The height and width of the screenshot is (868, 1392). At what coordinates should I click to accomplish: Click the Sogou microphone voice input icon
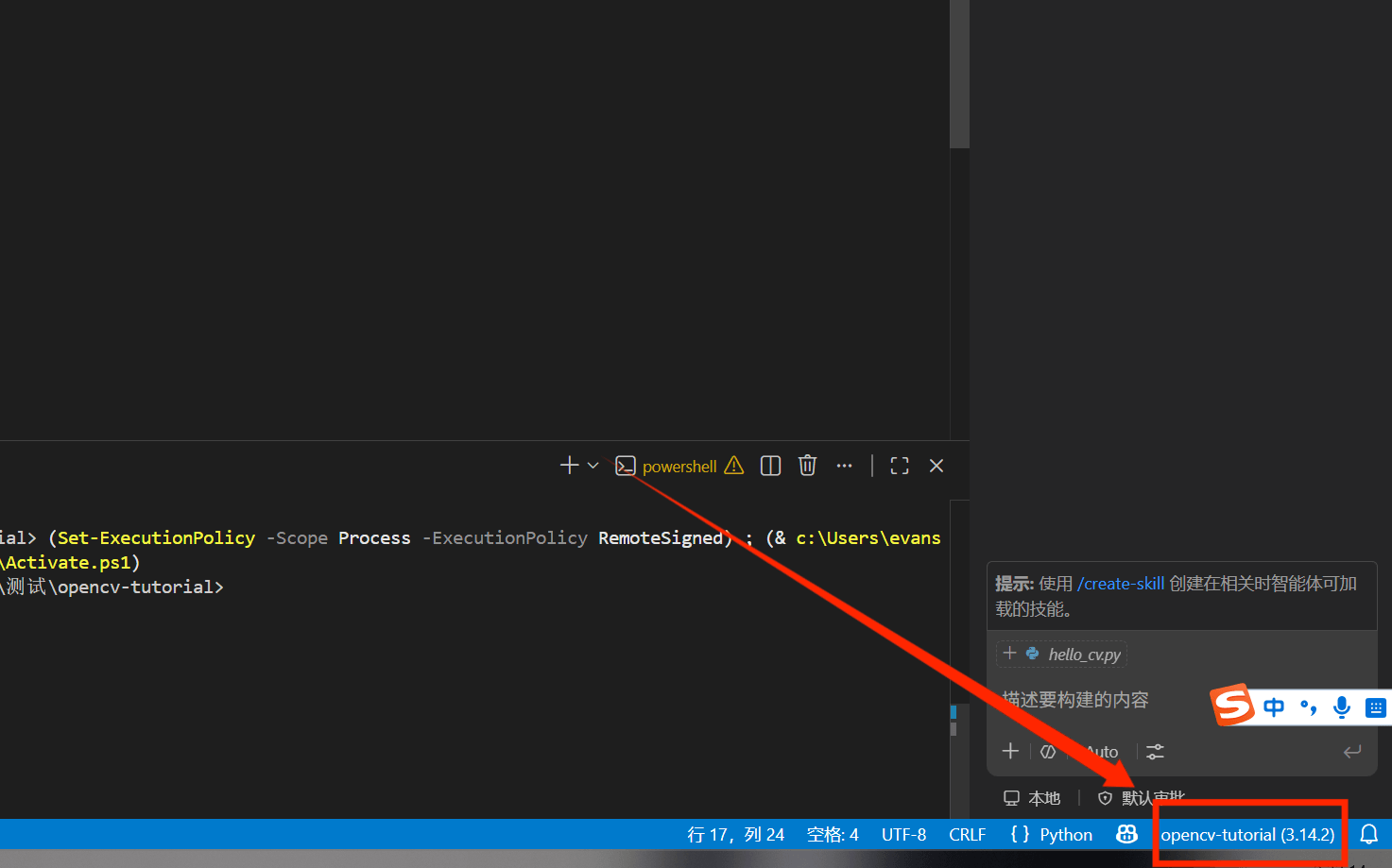1342,707
